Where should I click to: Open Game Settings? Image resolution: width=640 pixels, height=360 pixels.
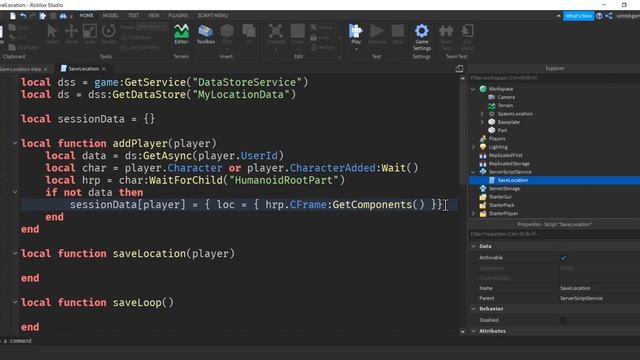[422, 37]
